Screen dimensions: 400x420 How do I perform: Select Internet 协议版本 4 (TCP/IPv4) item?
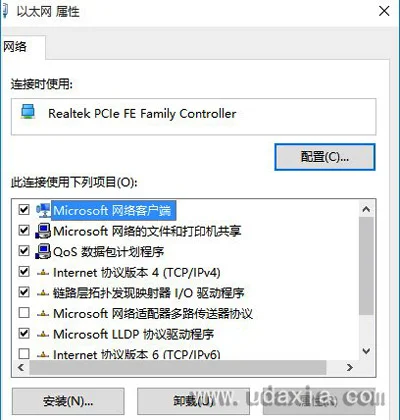137,272
